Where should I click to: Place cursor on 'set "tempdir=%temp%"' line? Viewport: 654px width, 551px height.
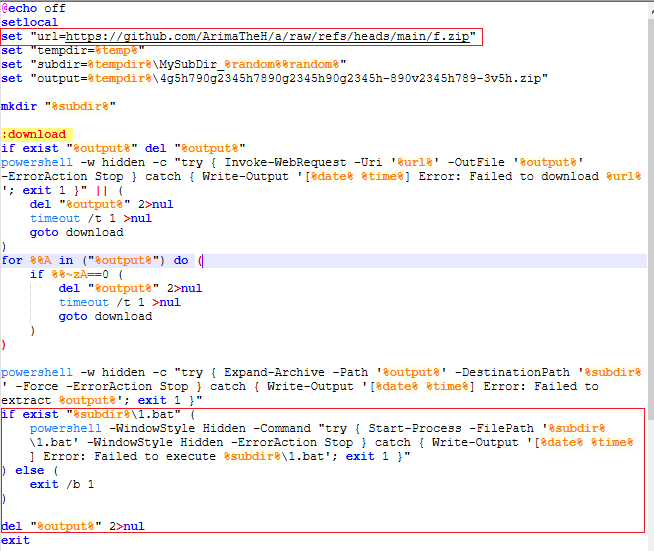tap(73, 50)
